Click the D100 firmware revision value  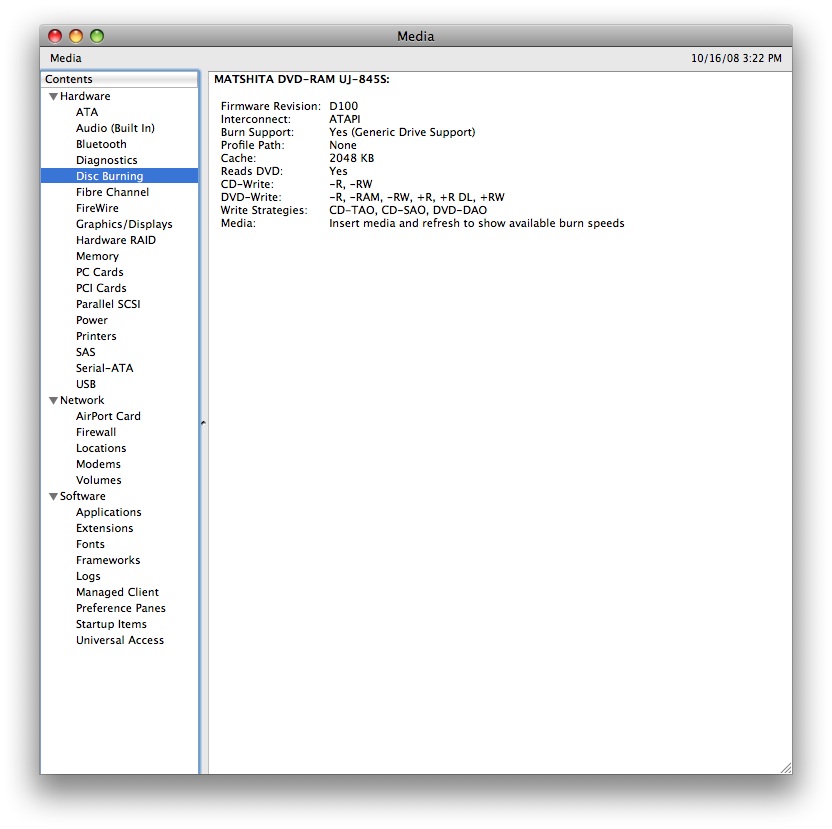click(343, 106)
